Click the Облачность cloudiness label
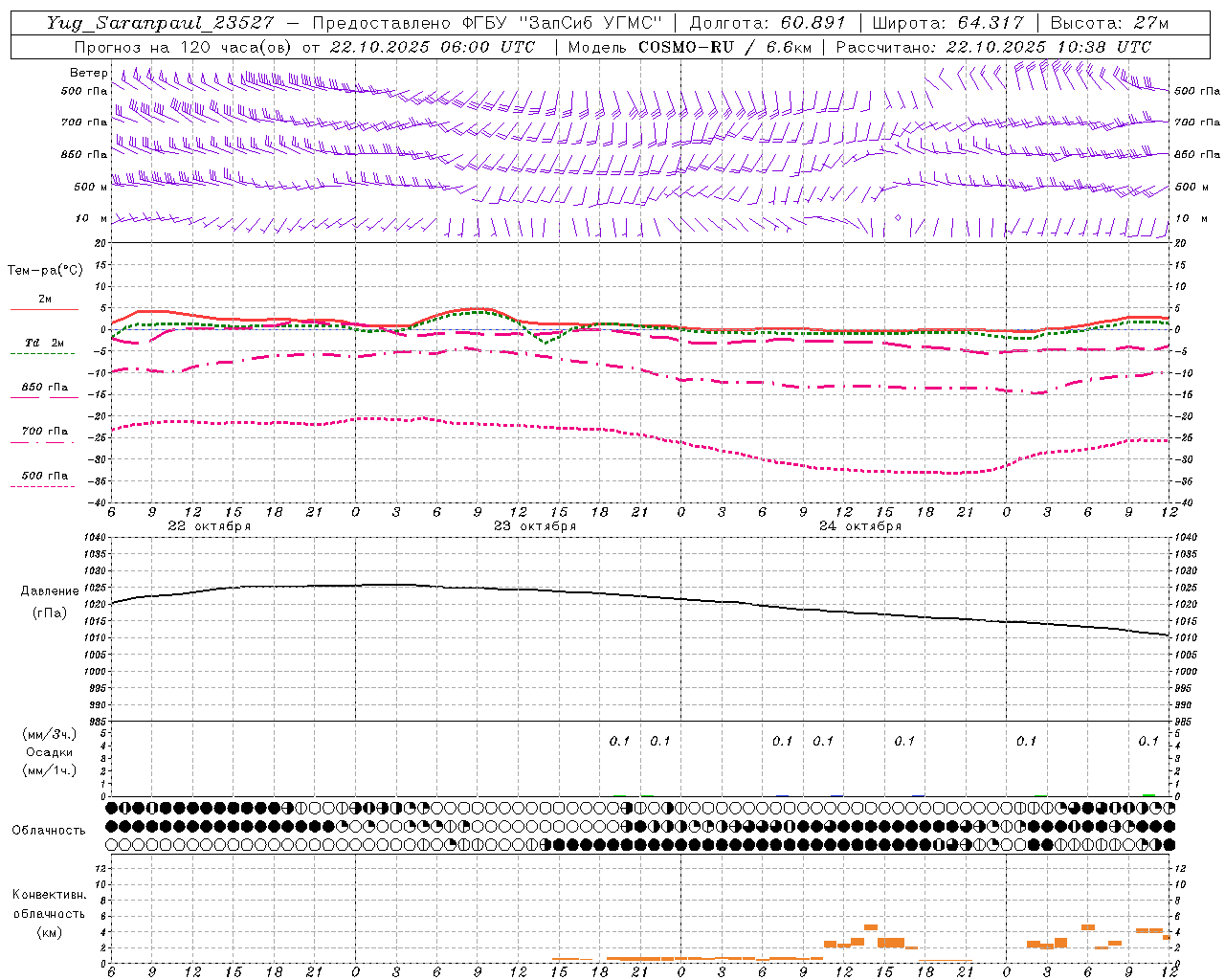This screenshot has width=1225, height=980. (x=49, y=830)
